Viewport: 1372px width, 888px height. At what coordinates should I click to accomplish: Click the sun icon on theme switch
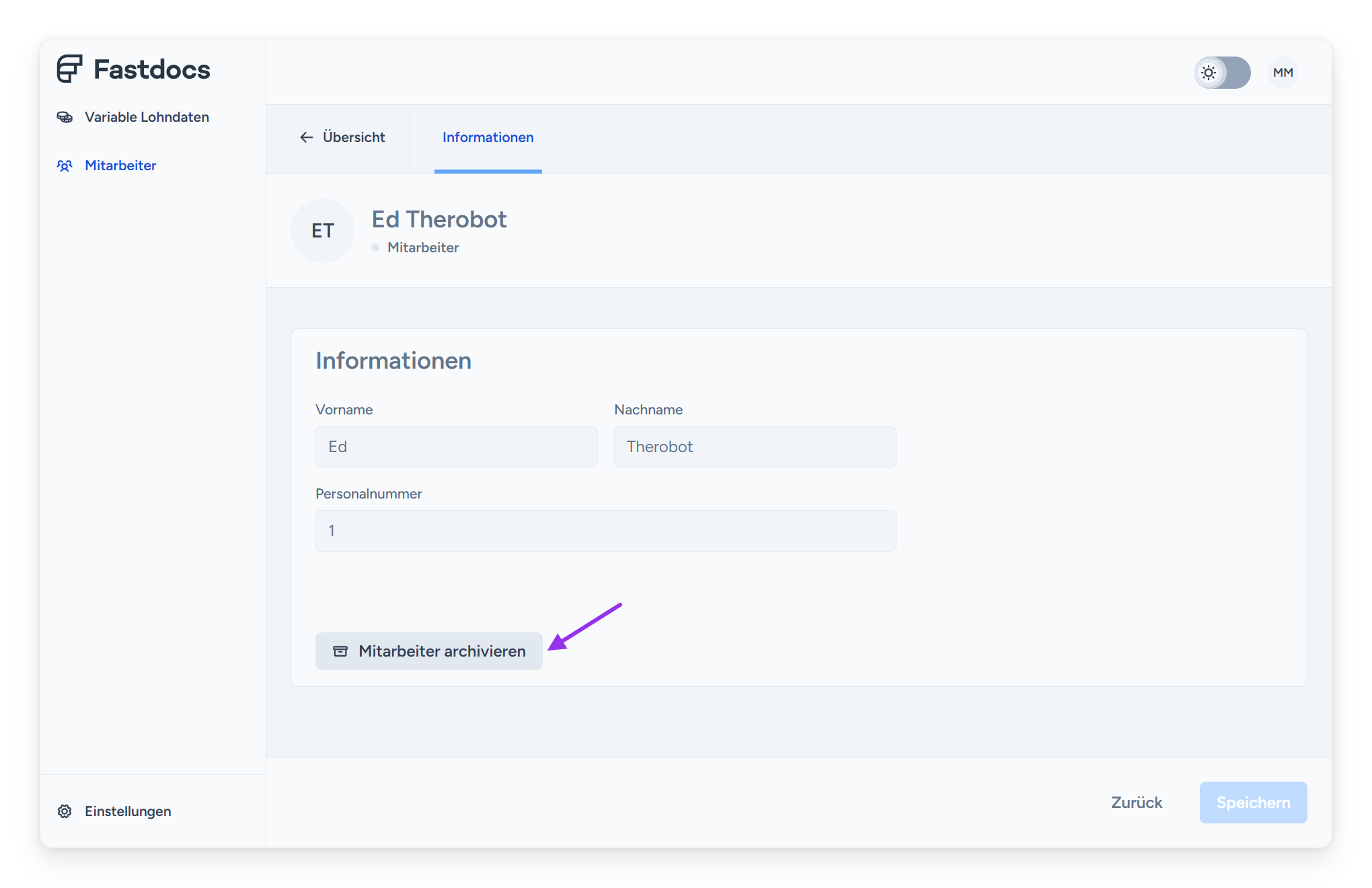(1209, 73)
